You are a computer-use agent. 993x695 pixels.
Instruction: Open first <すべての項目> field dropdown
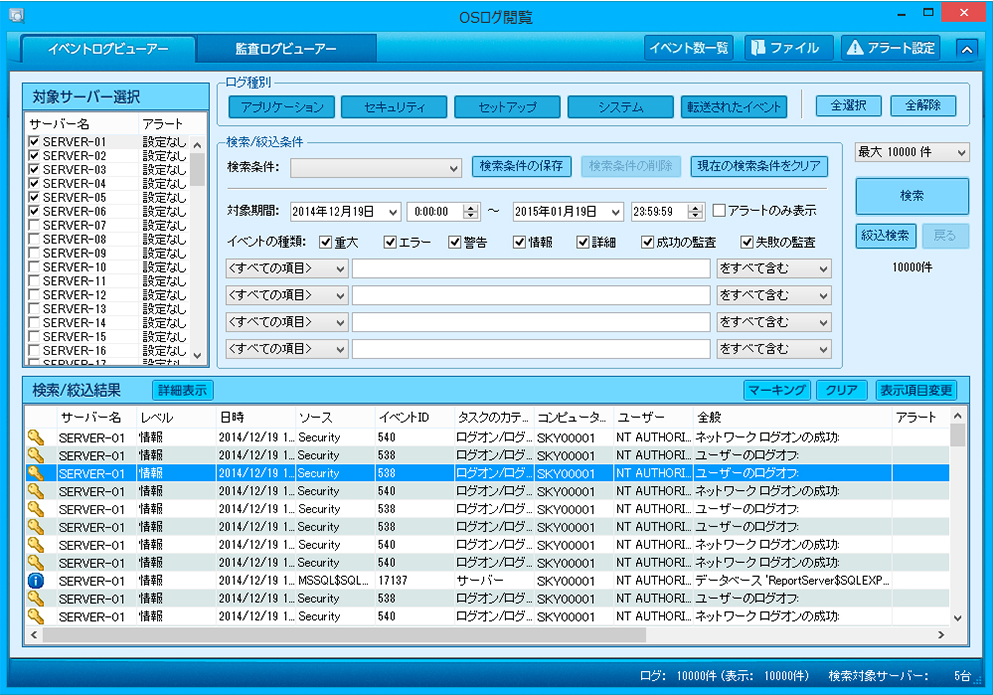(x=286, y=269)
